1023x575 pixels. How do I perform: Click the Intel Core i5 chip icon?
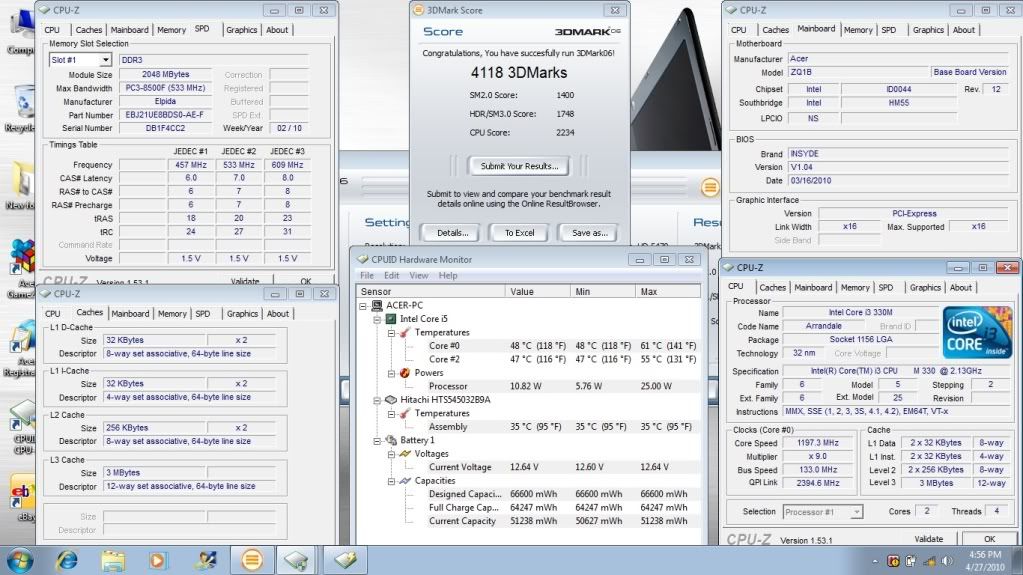390,319
